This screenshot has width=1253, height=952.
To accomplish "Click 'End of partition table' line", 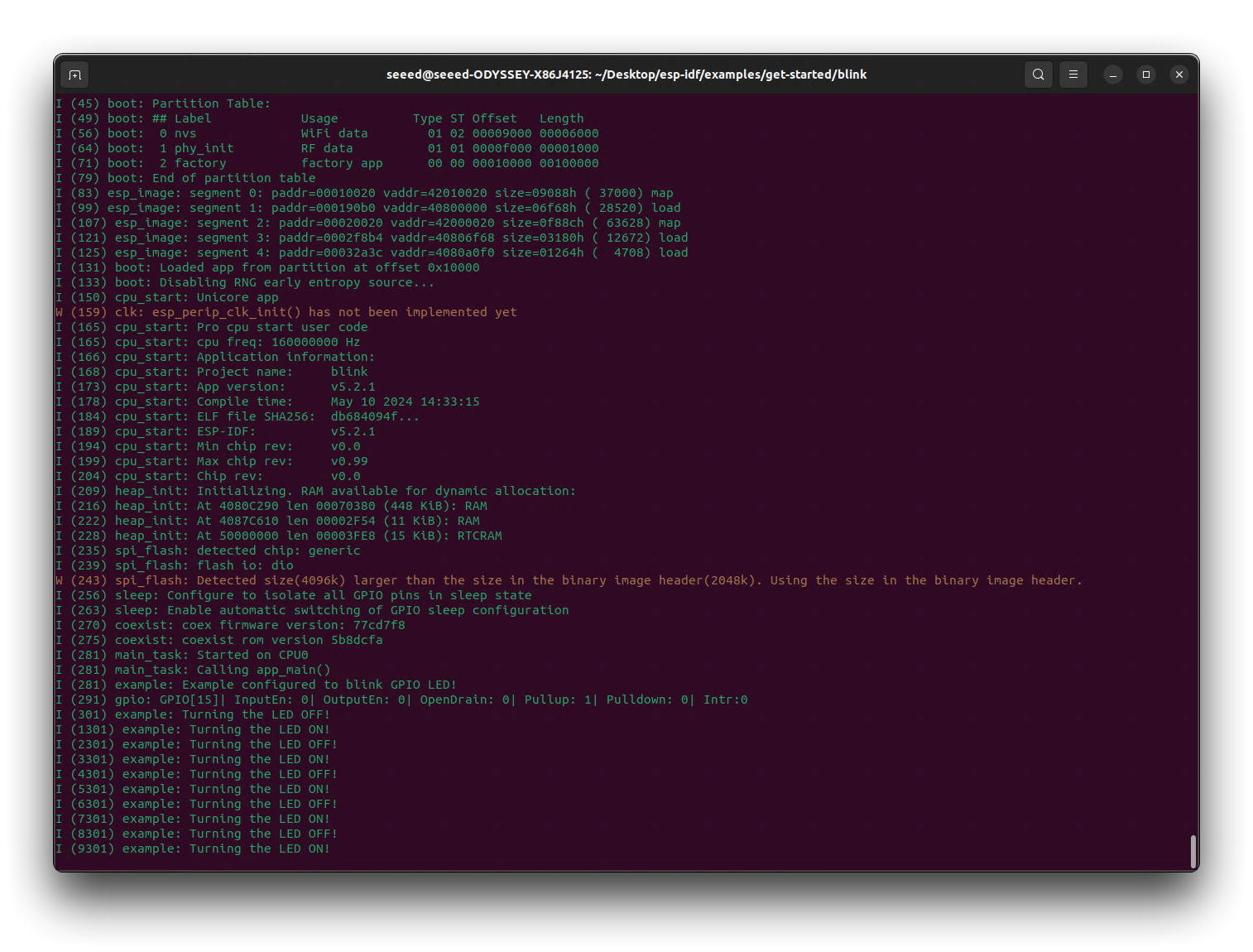I will [x=185, y=178].
